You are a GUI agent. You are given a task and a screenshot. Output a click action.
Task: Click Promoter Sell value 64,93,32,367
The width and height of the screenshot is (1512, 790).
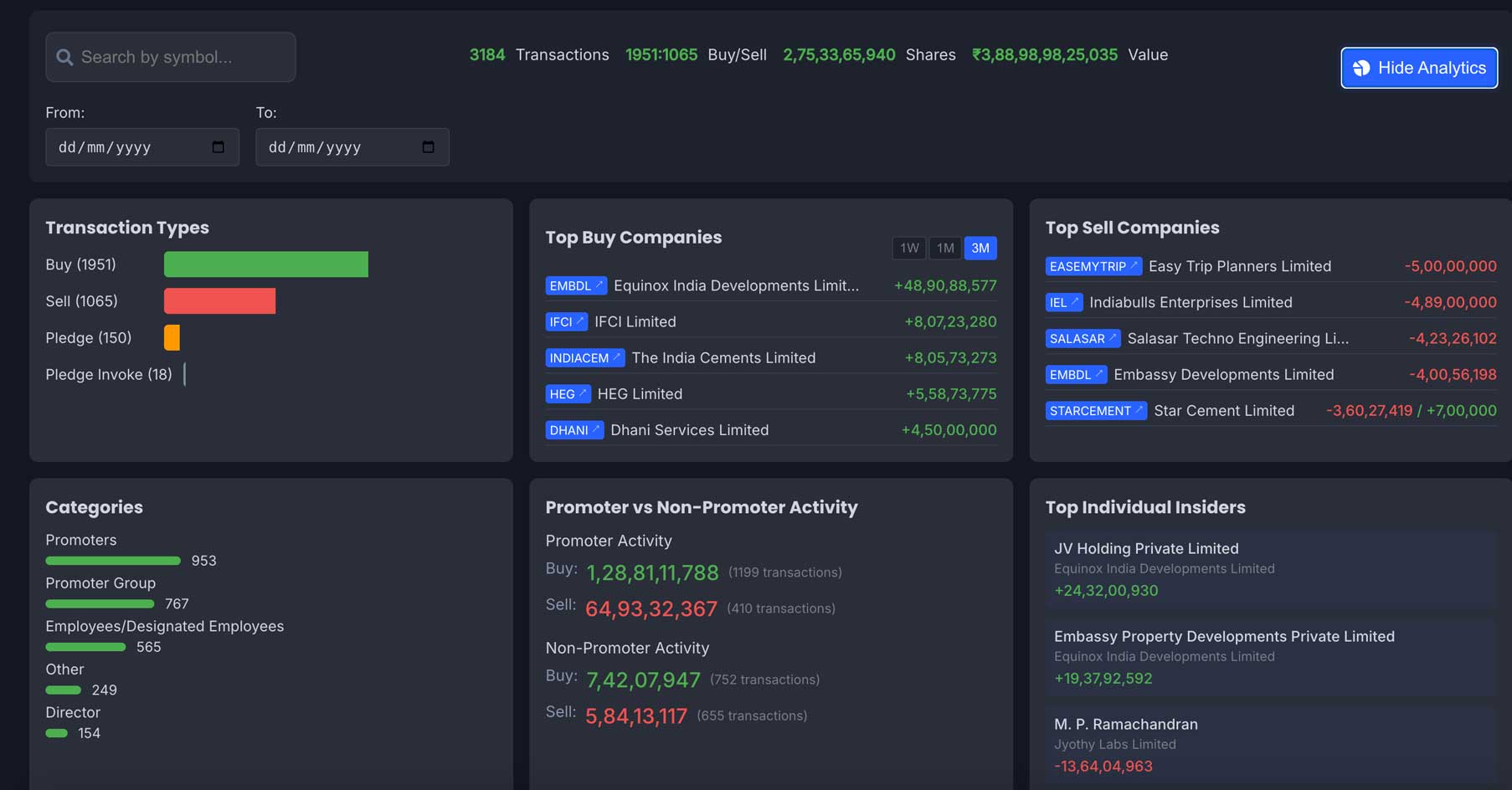651,608
